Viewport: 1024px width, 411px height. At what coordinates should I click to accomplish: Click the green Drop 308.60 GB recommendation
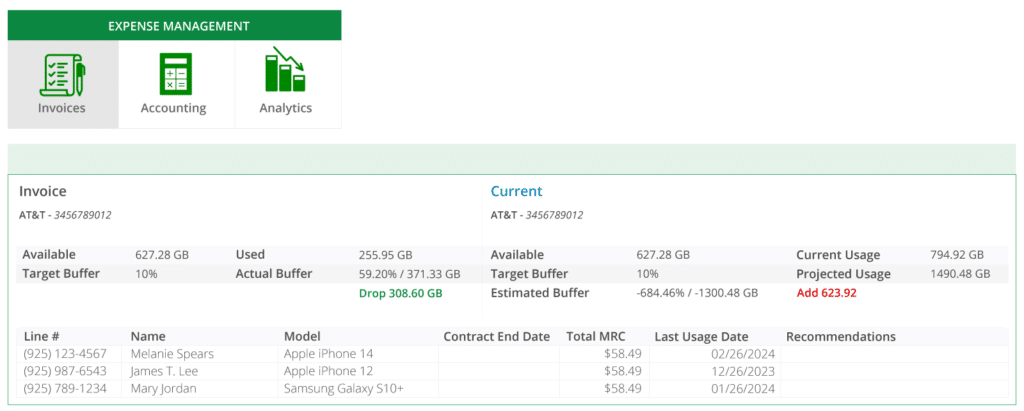pos(400,293)
